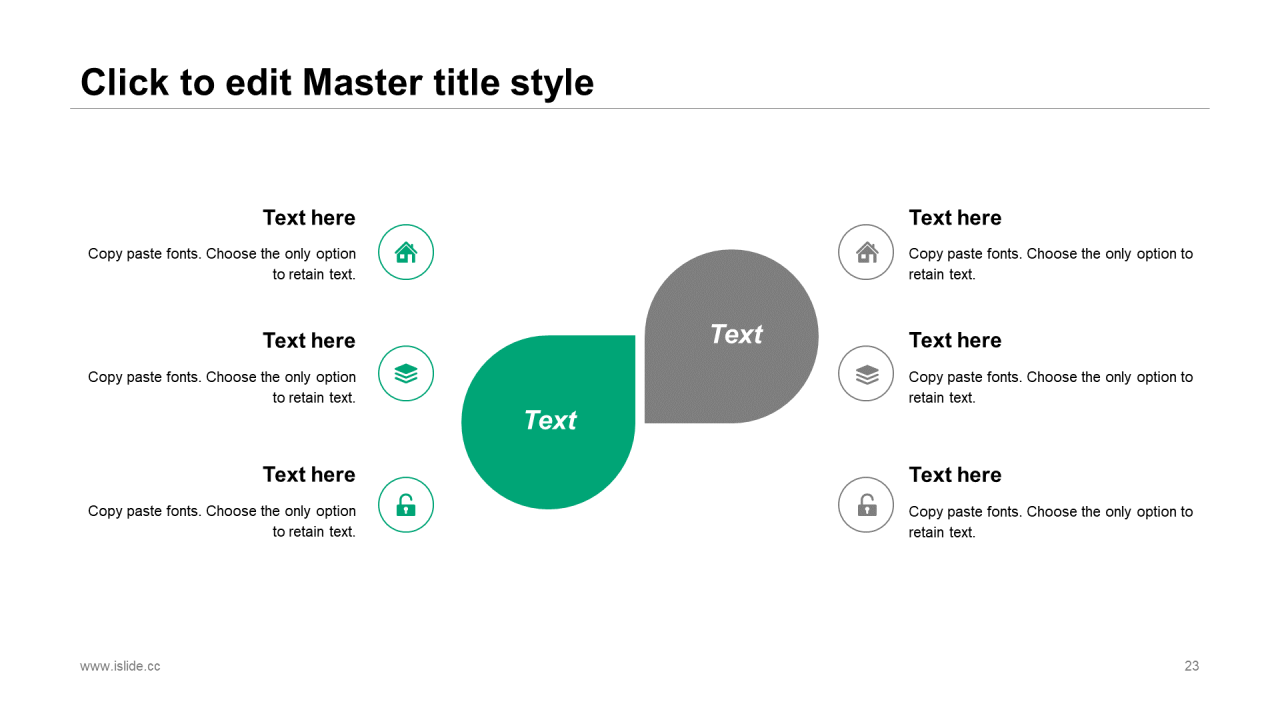Select 'Text here' heading beside gray layers icon
The width and height of the screenshot is (1280, 720).
(x=955, y=341)
